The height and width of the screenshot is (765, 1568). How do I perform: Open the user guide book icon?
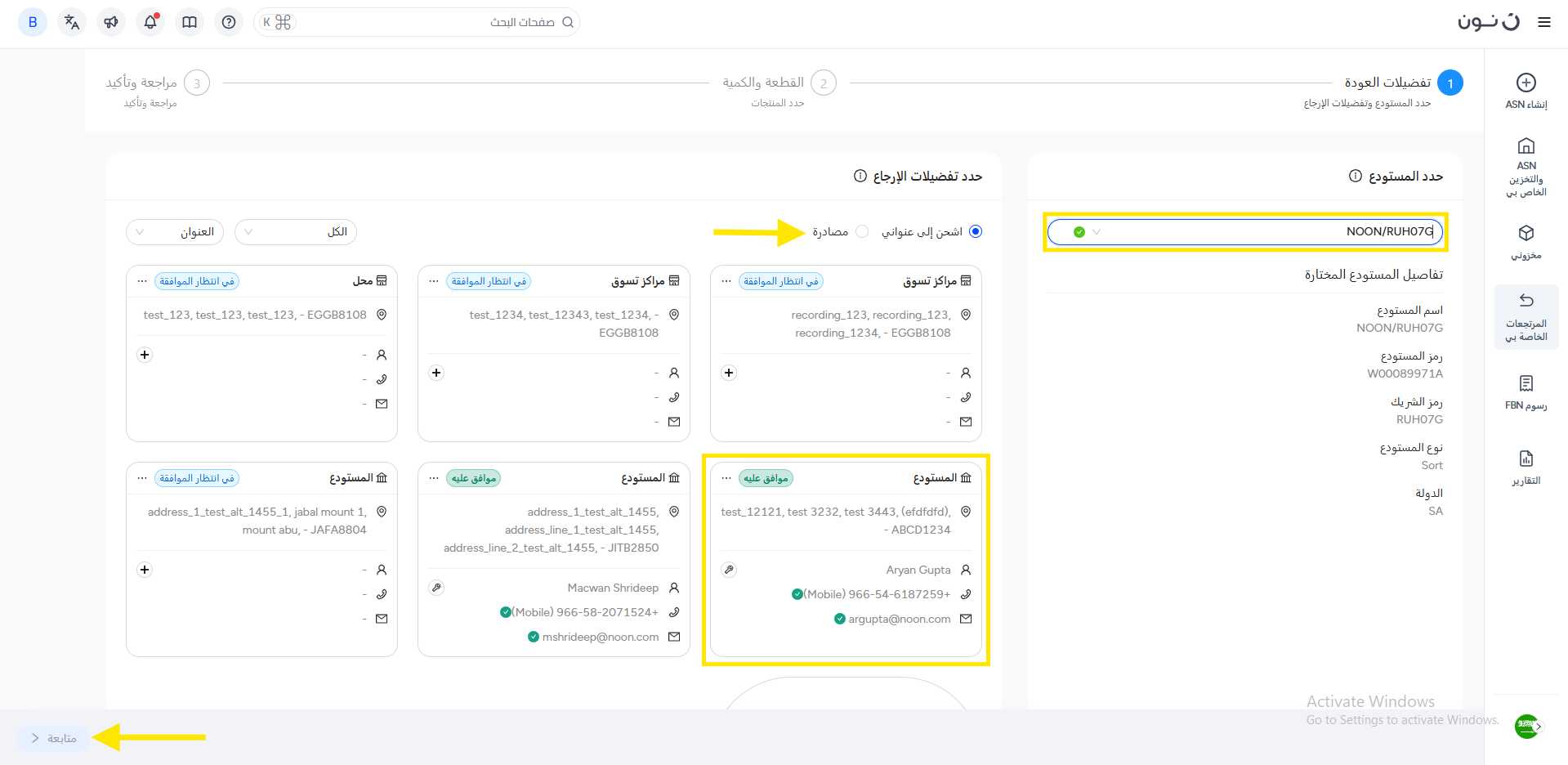pyautogui.click(x=190, y=22)
